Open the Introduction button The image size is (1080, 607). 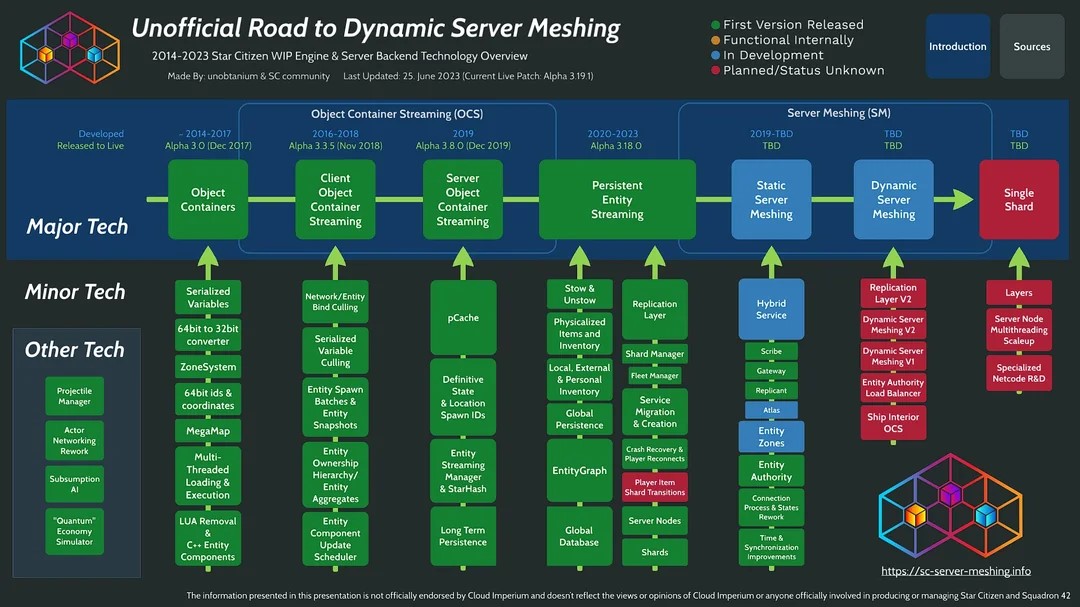[957, 46]
